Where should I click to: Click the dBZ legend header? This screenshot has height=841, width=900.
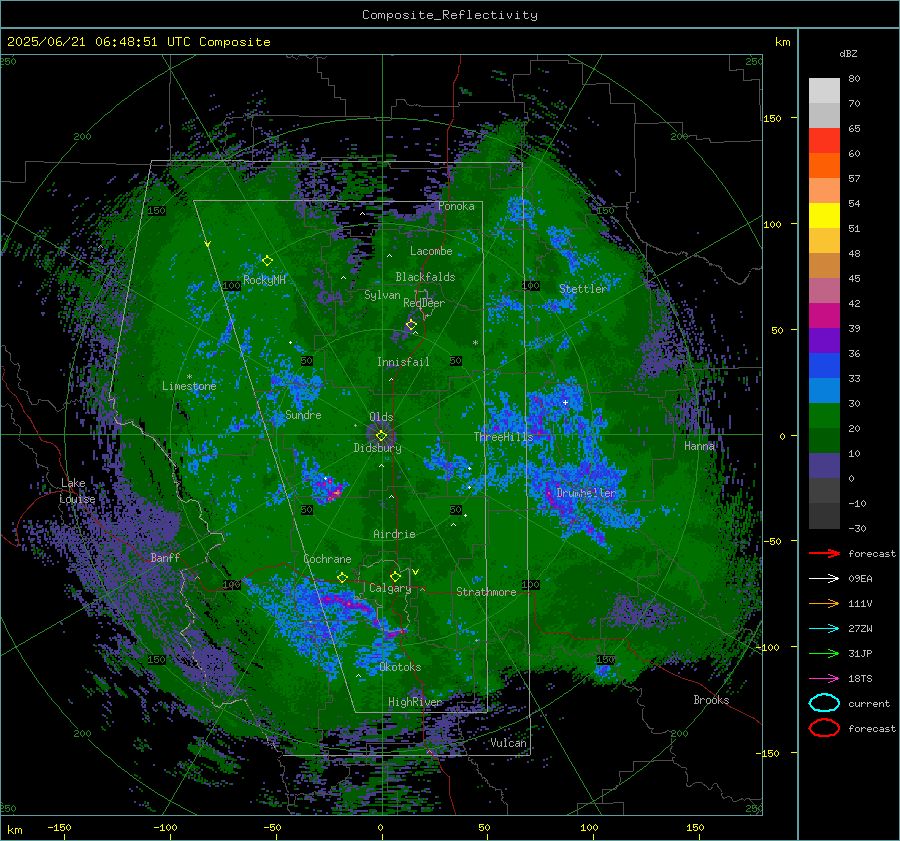tap(848, 53)
